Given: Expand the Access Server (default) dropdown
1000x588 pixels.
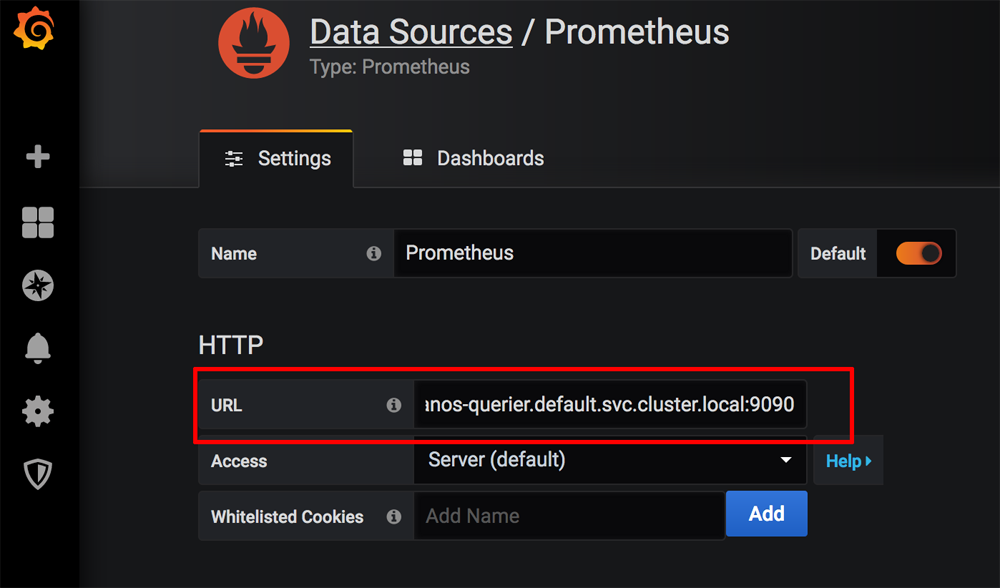Looking at the screenshot, I should [x=609, y=460].
